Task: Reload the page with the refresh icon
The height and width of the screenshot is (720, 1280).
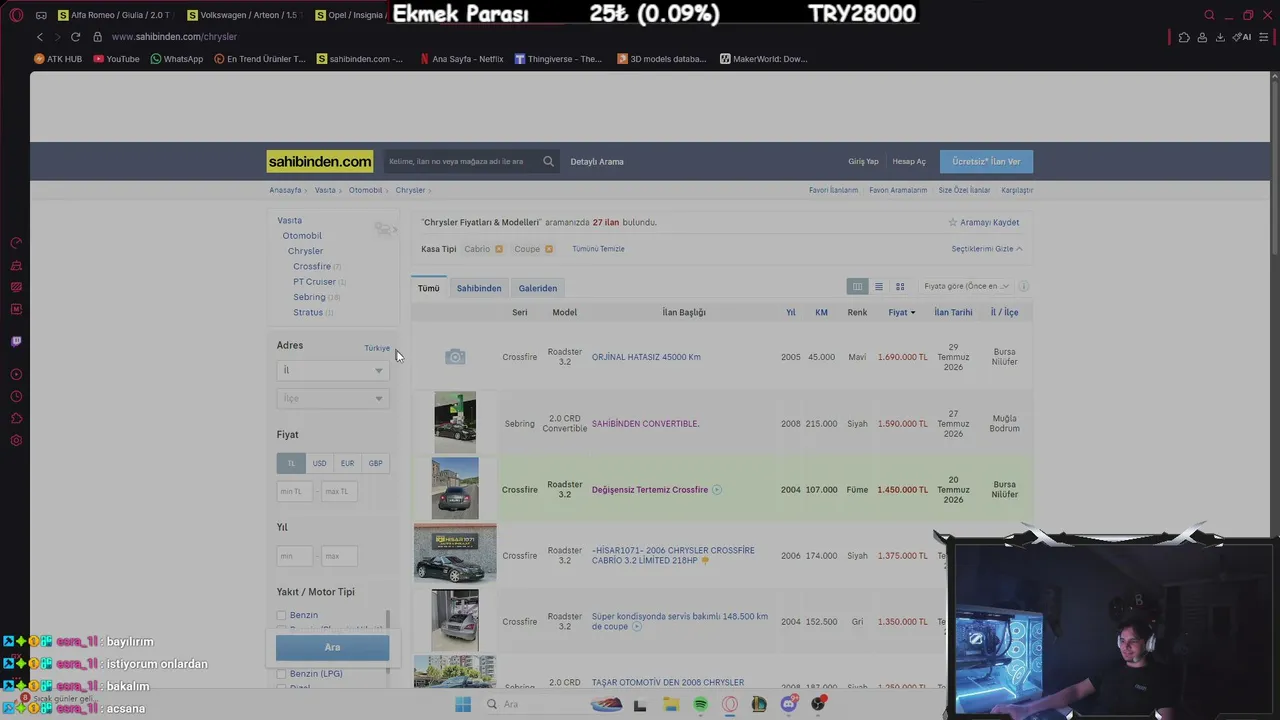Action: coord(75,37)
